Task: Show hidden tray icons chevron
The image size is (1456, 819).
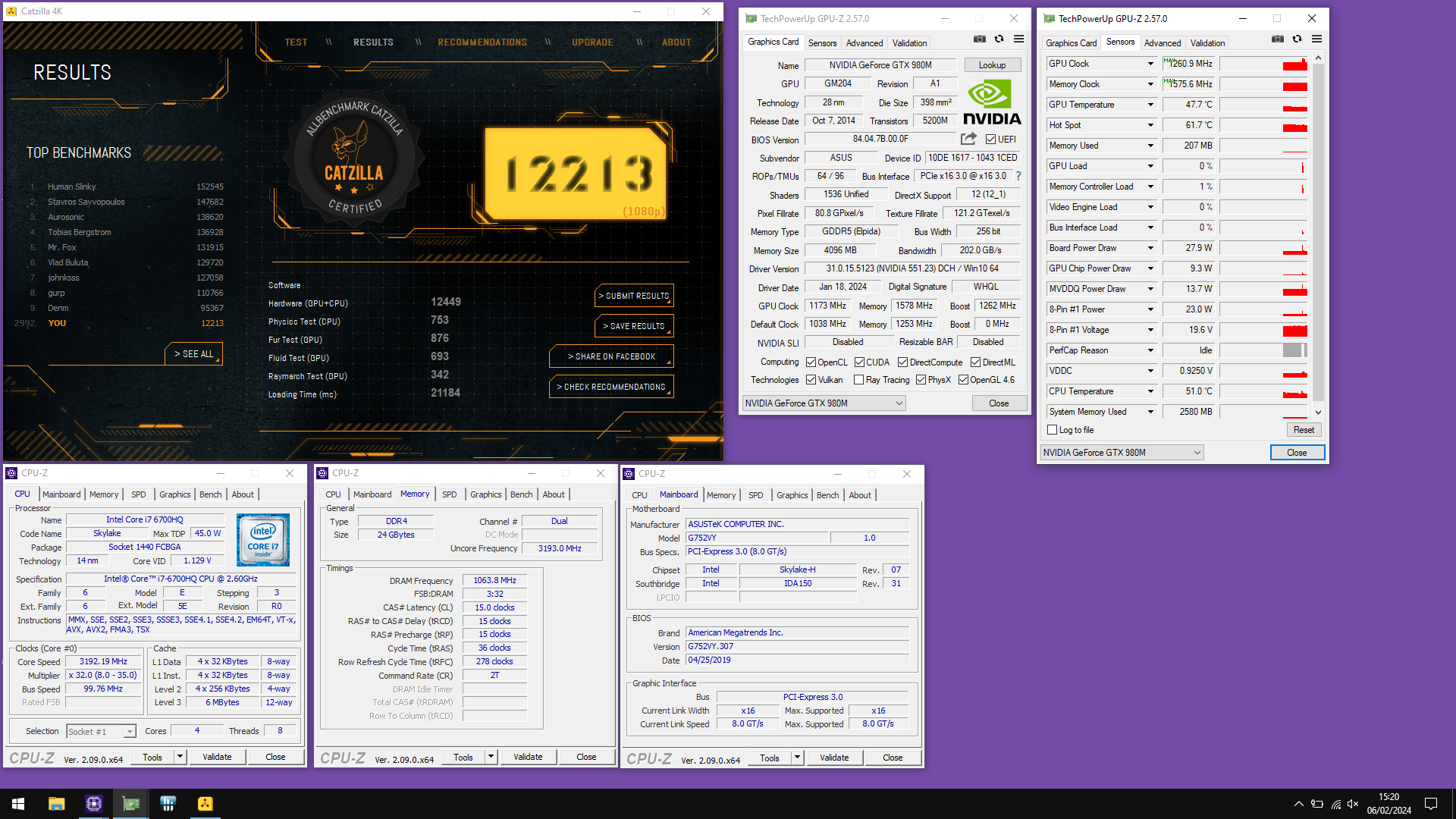Action: (x=1298, y=804)
